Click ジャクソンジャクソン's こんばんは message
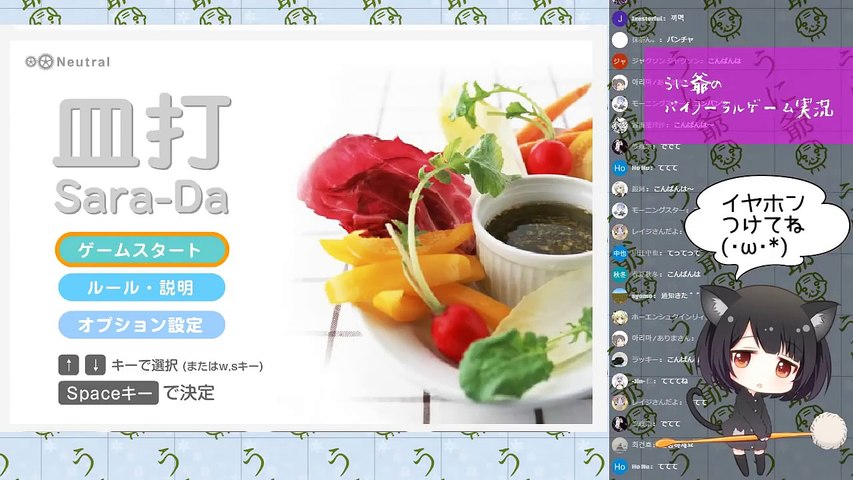The height and width of the screenshot is (480, 853). tap(725, 61)
